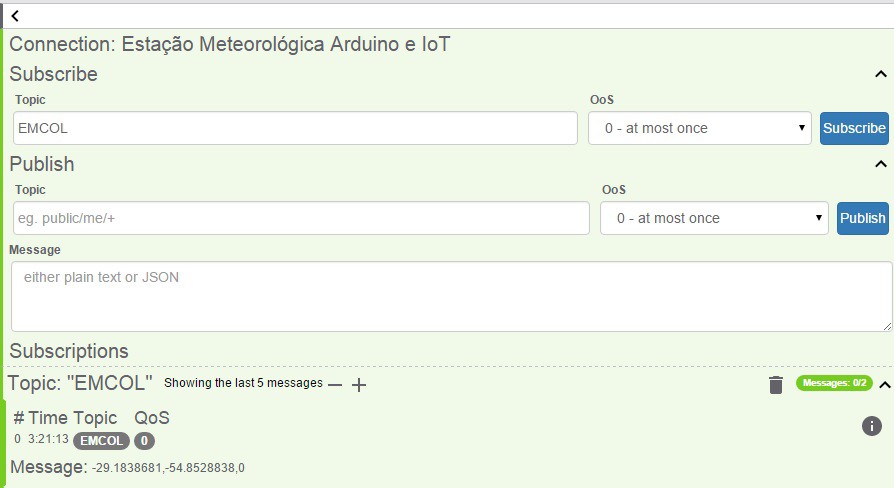Click the gray EMCOL topic badge

pos(102,440)
